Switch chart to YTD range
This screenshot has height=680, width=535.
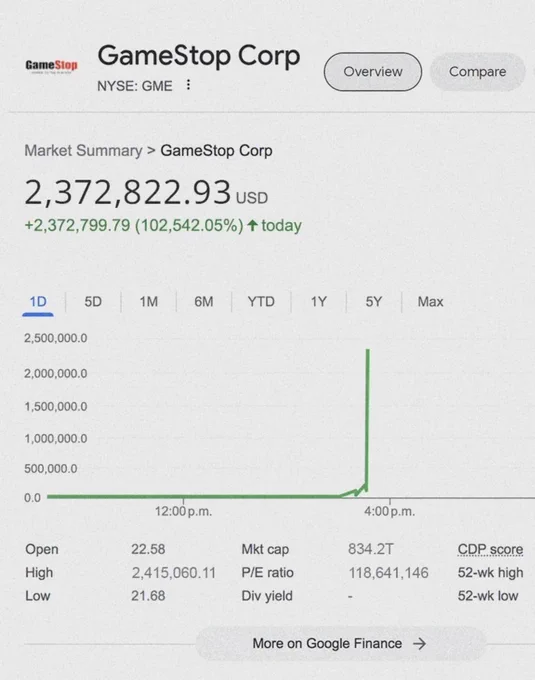click(x=261, y=302)
